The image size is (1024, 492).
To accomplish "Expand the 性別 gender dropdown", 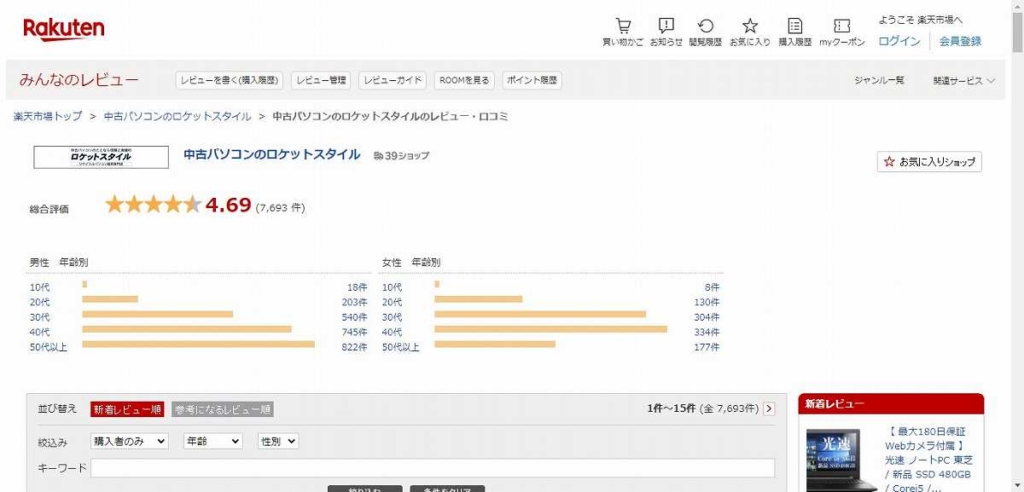I will 278,441.
